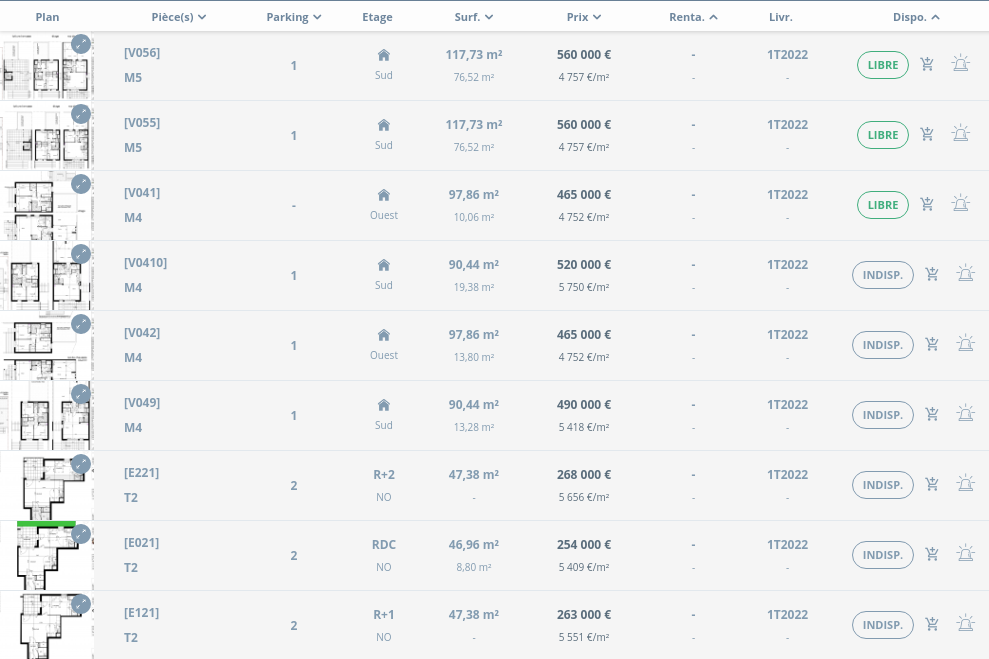Click the Renta. column header
Image resolution: width=989 pixels, height=659 pixels.
pos(693,17)
